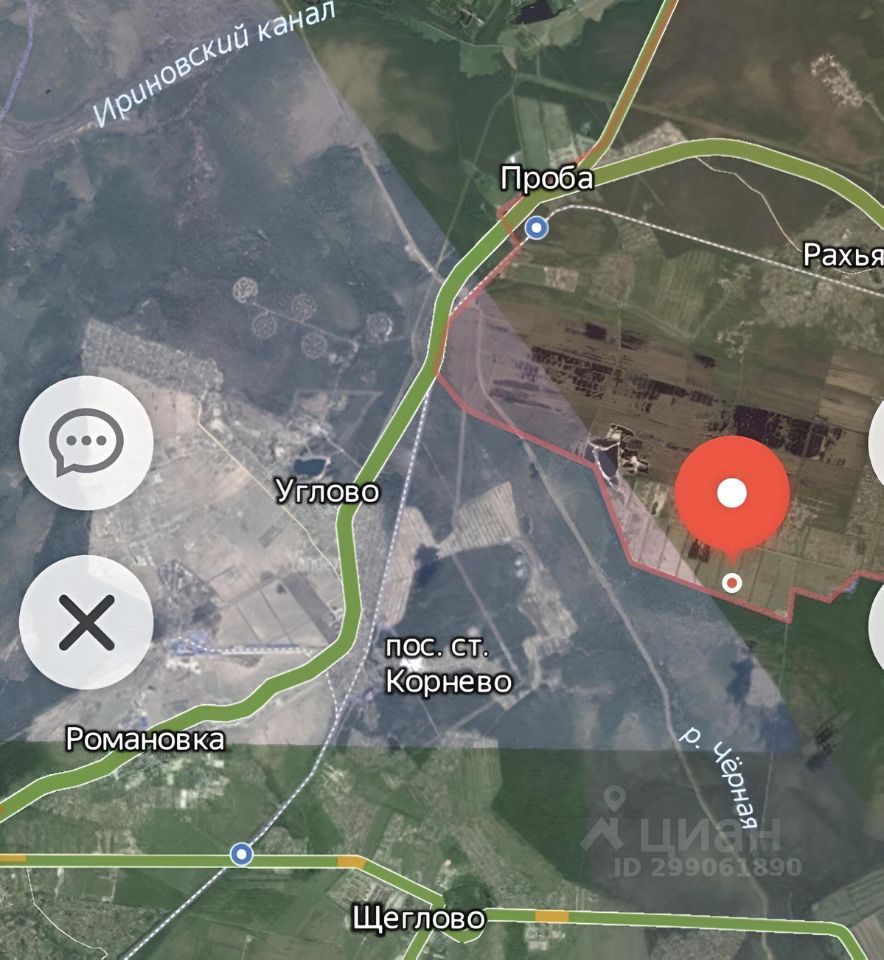Screen dimensions: 884x960
Task: Click the red-outlined plot boundary area
Action: tap(661, 429)
